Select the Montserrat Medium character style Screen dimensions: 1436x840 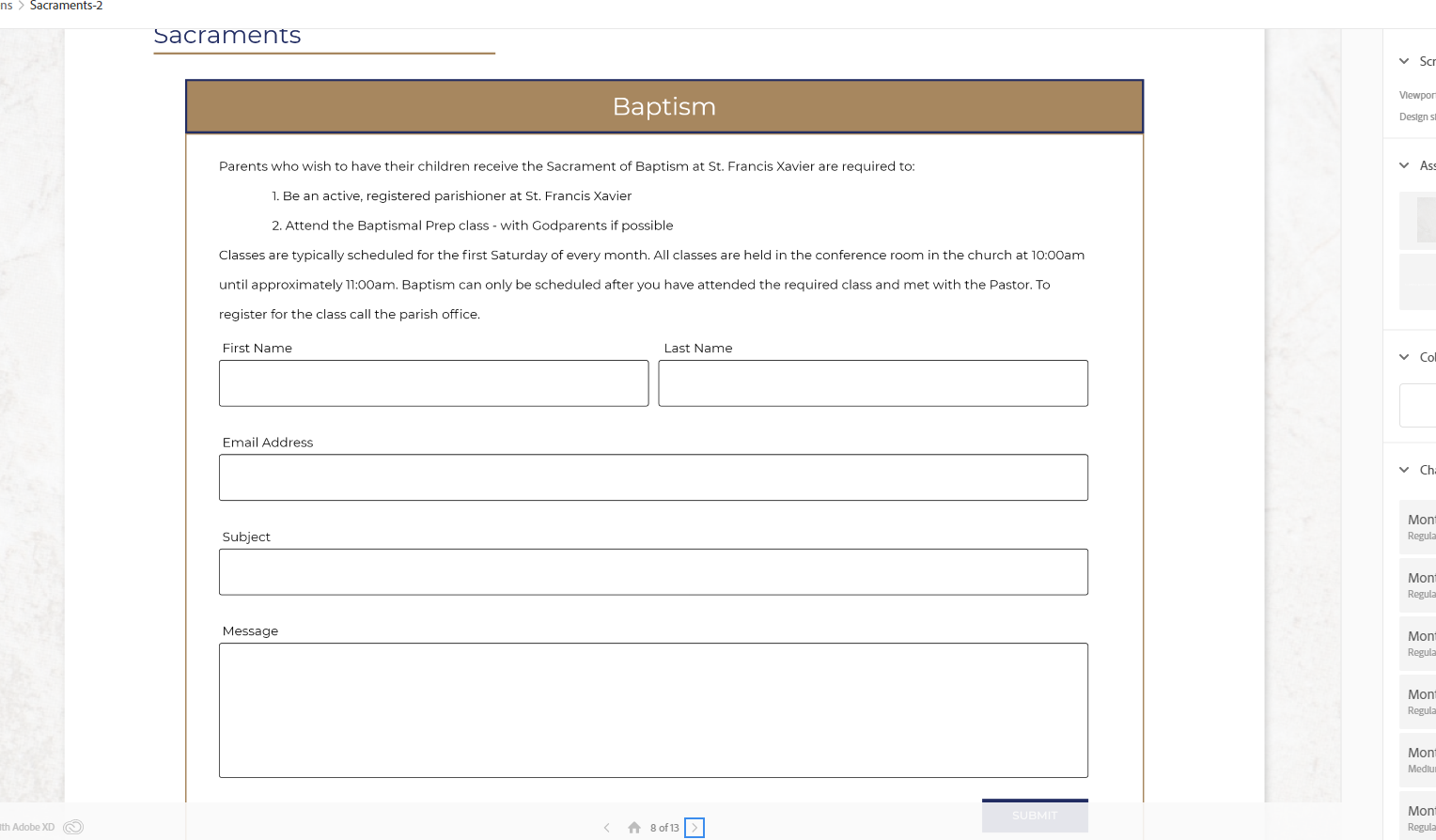click(x=1418, y=759)
